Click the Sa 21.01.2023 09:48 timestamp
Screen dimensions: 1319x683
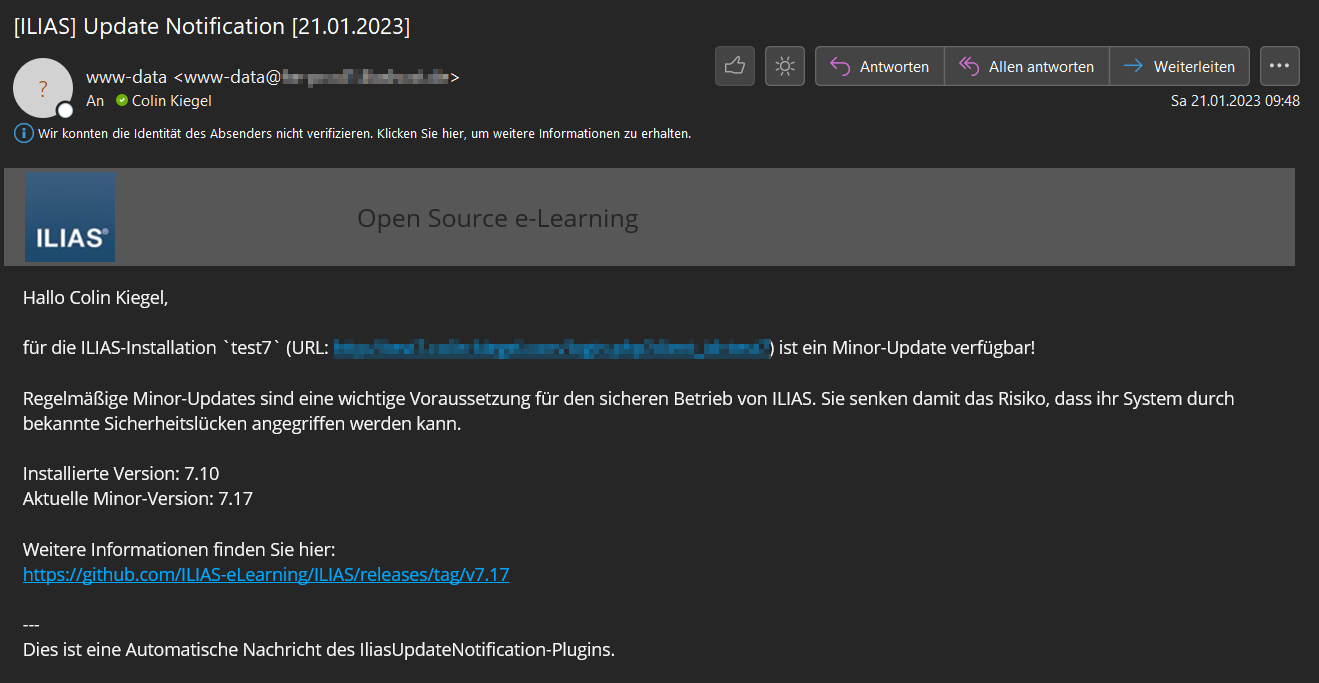tap(1235, 101)
